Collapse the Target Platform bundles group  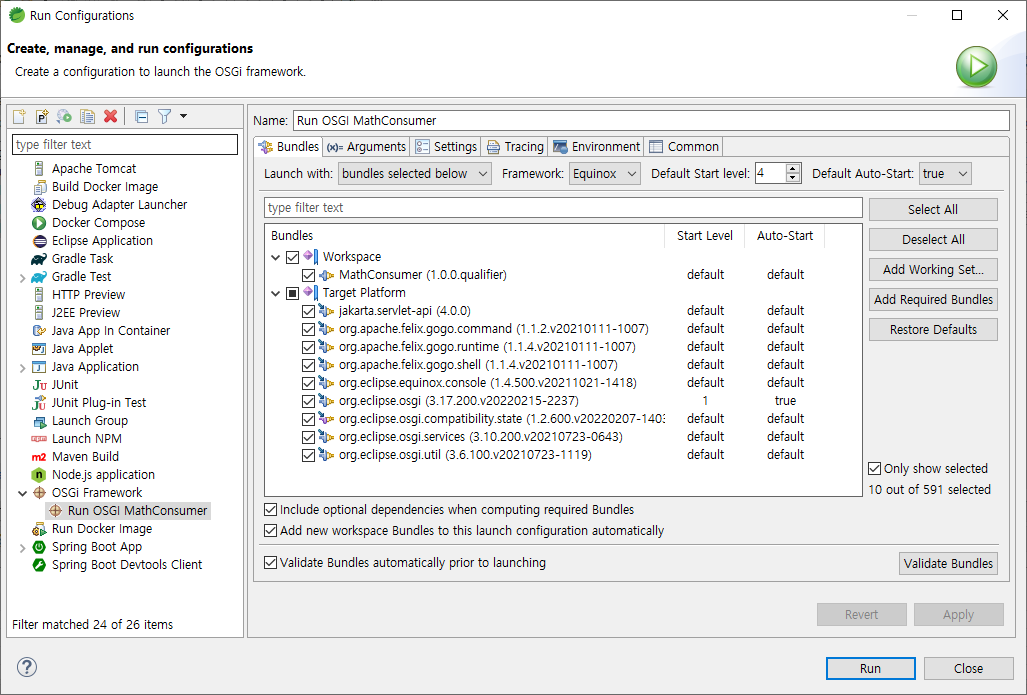tap(276, 293)
